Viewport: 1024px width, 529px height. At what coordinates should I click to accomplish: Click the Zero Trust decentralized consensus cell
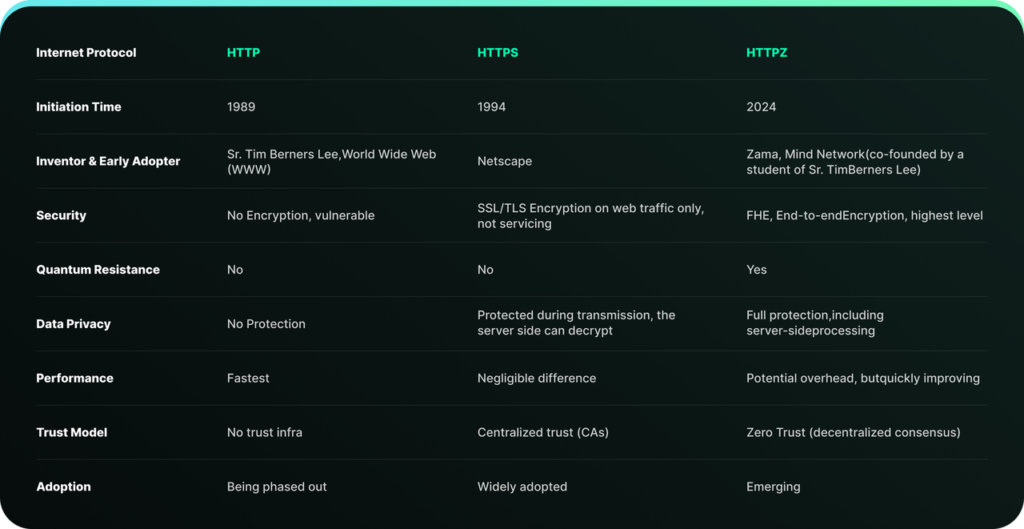tap(853, 432)
